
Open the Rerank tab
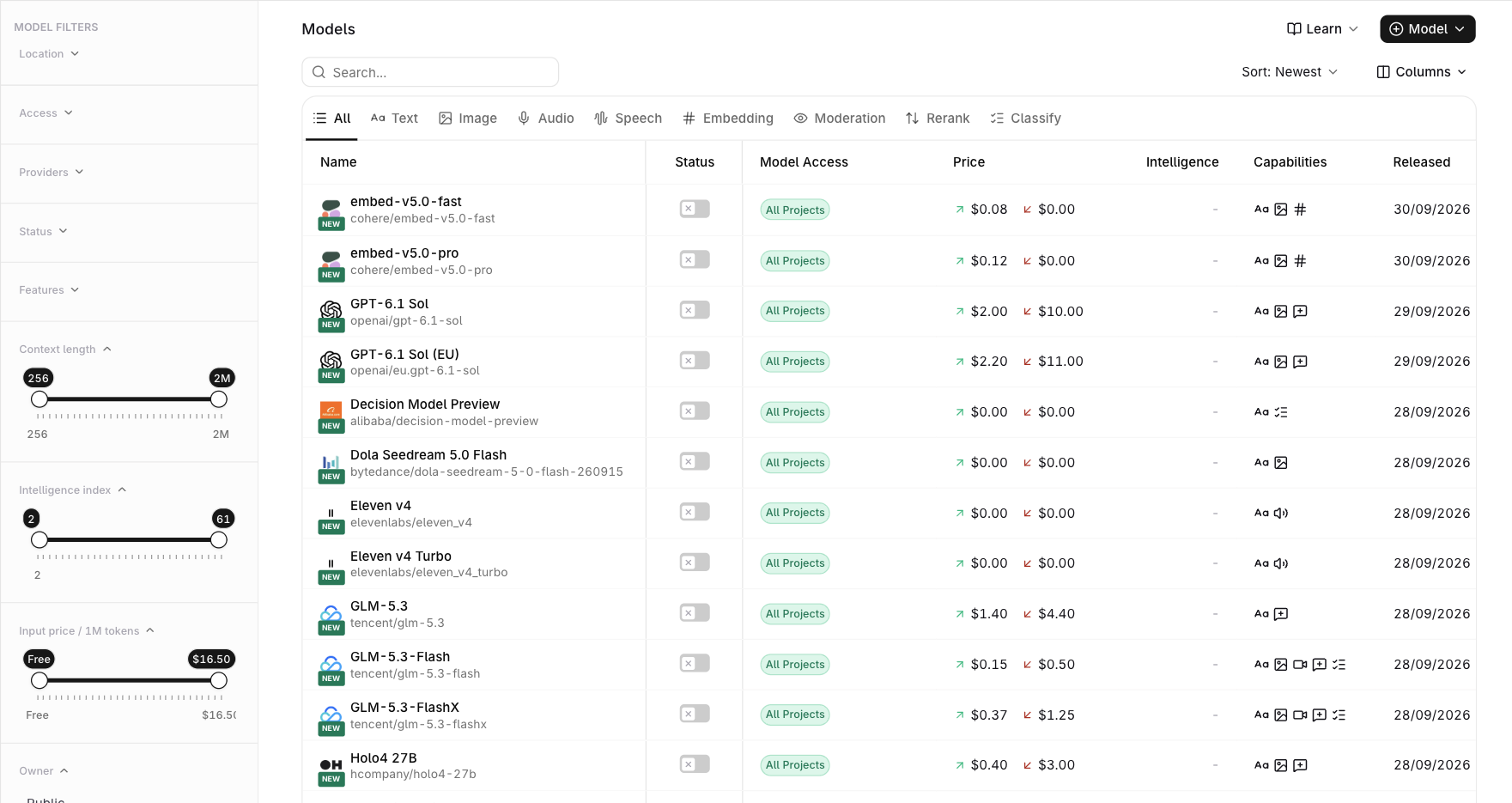point(938,119)
